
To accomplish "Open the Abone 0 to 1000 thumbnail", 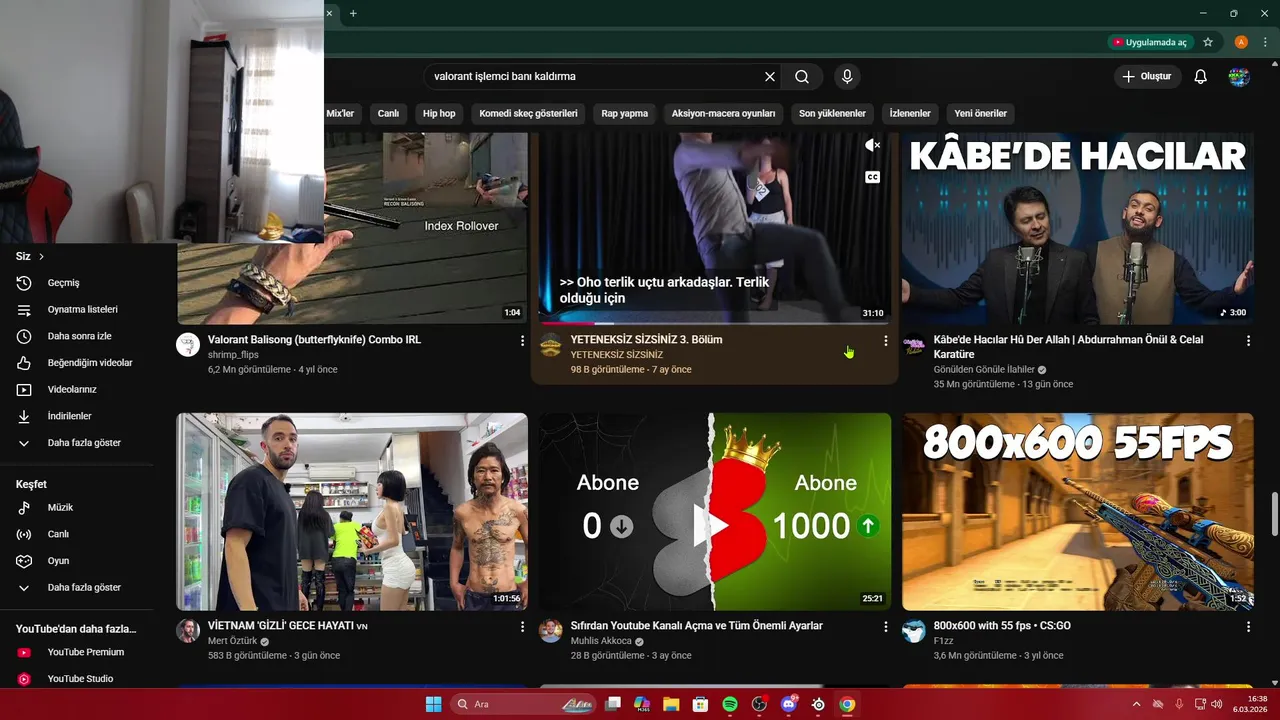I will tap(715, 511).
